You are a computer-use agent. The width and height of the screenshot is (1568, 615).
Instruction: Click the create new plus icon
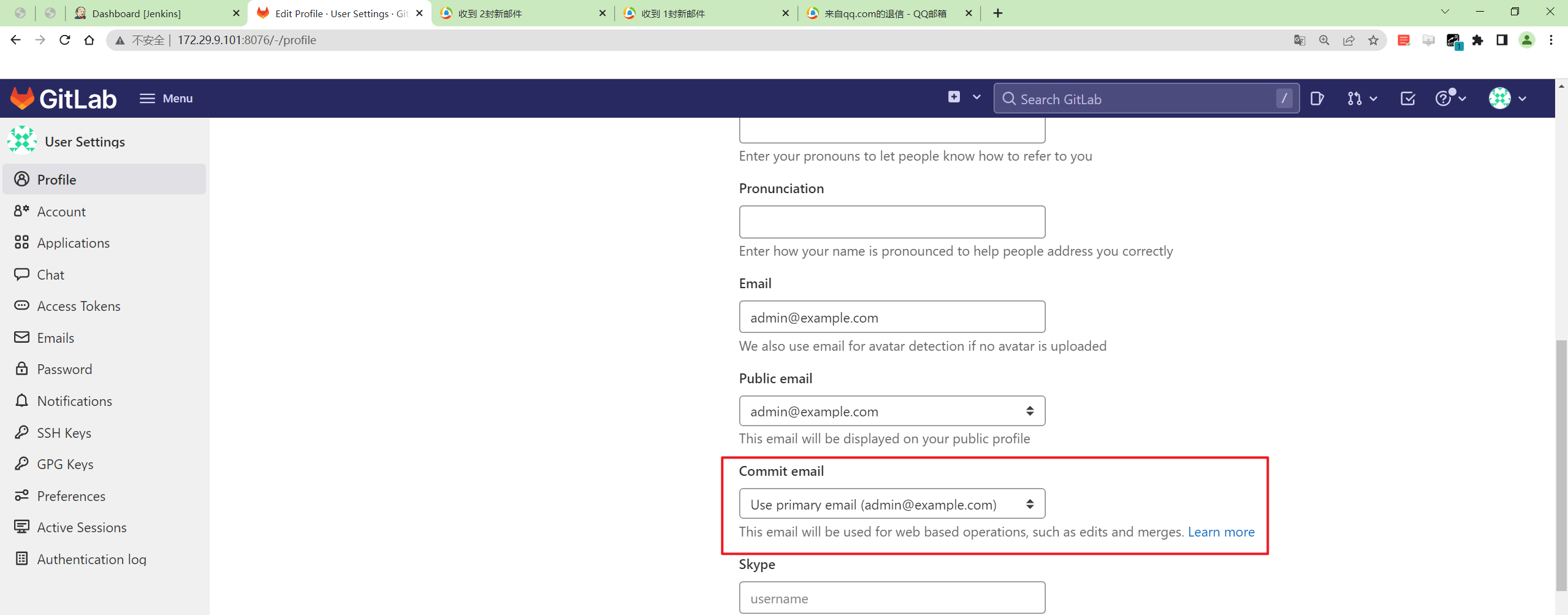click(954, 97)
